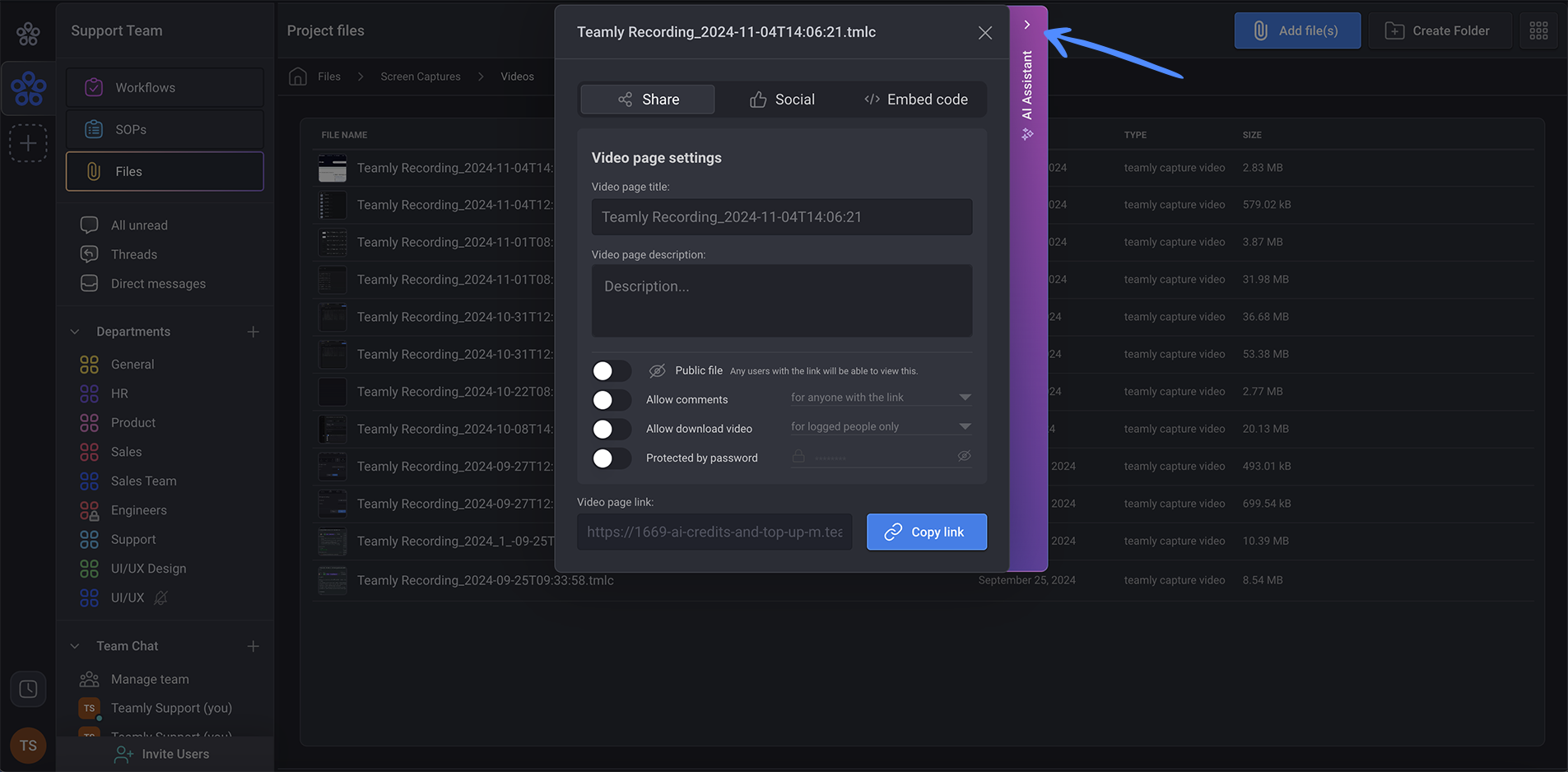Add a new team chat with plus icon

pos(253,646)
